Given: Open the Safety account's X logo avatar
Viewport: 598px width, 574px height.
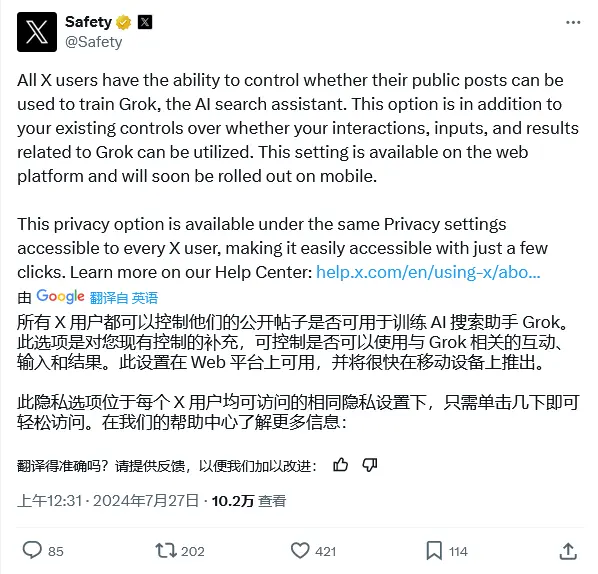Looking at the screenshot, I should coord(37,32).
